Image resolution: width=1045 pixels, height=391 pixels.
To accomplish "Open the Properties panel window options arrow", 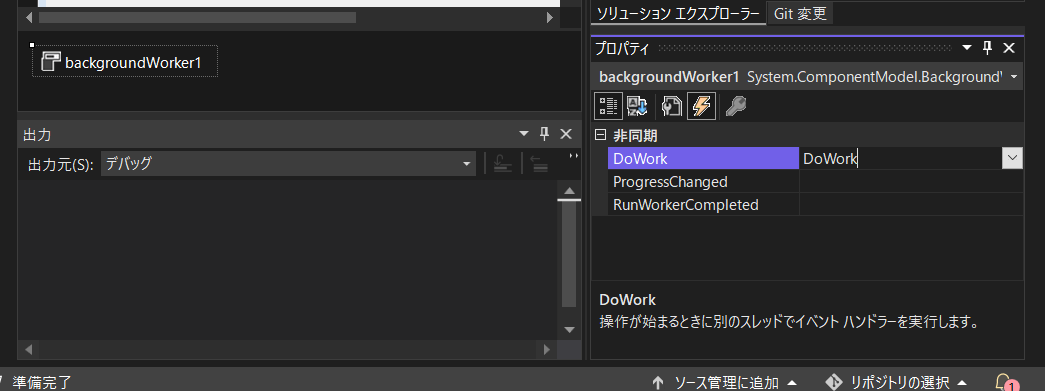I will click(x=966, y=48).
